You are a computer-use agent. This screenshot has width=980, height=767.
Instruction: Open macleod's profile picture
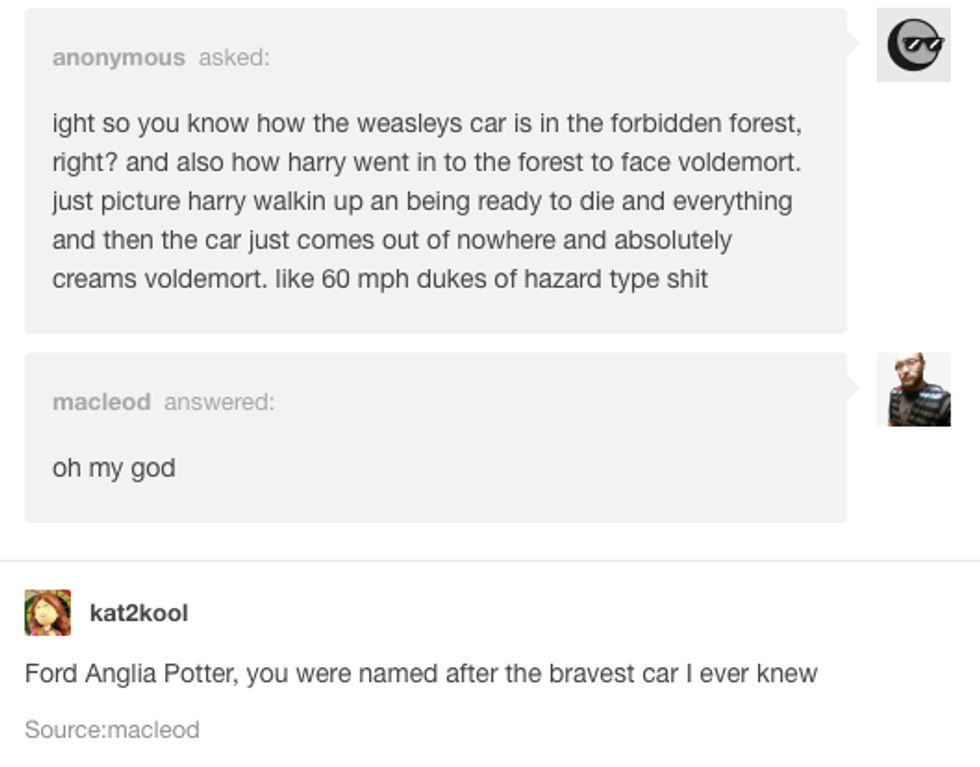click(913, 389)
